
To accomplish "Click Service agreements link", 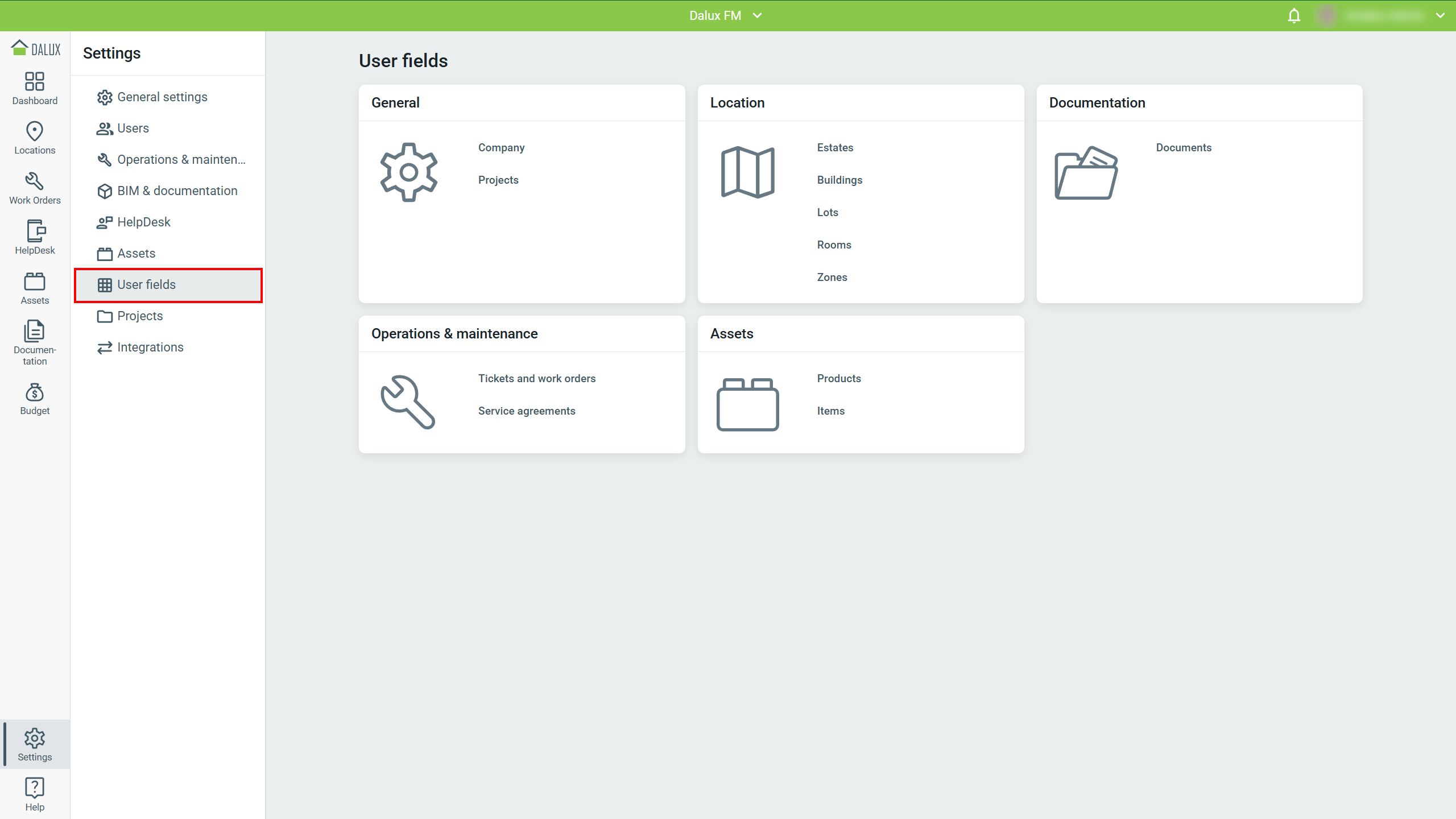I will tap(526, 411).
